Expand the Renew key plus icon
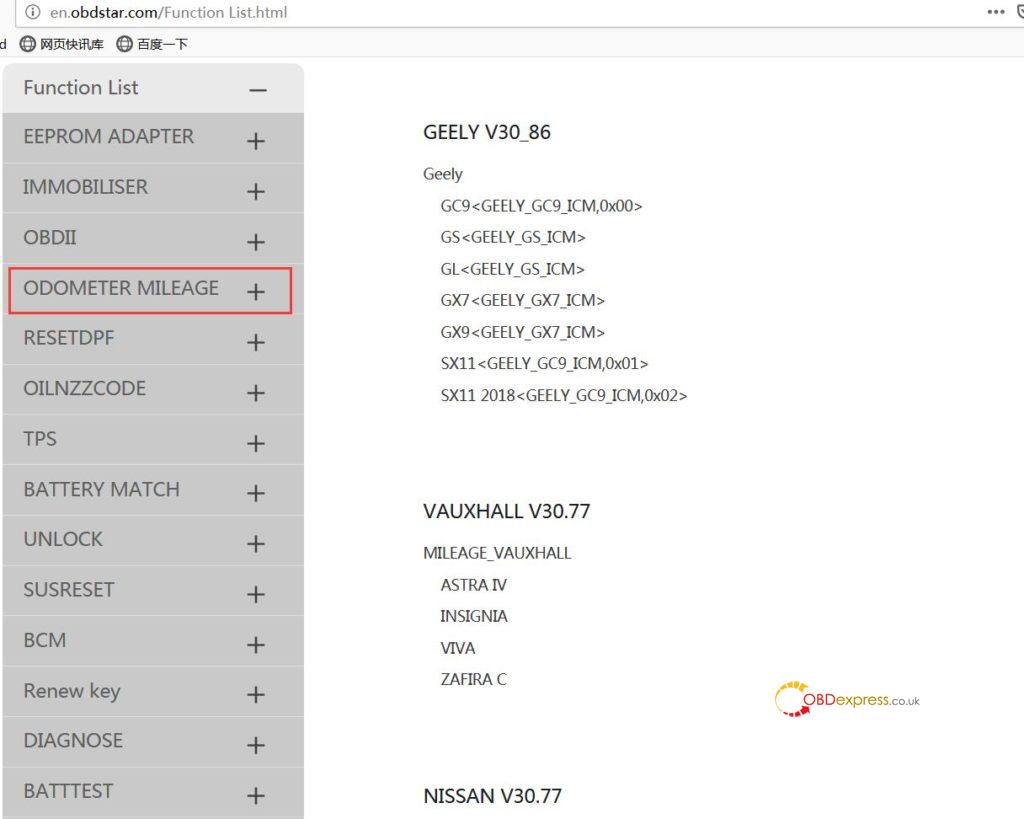 tap(256, 694)
